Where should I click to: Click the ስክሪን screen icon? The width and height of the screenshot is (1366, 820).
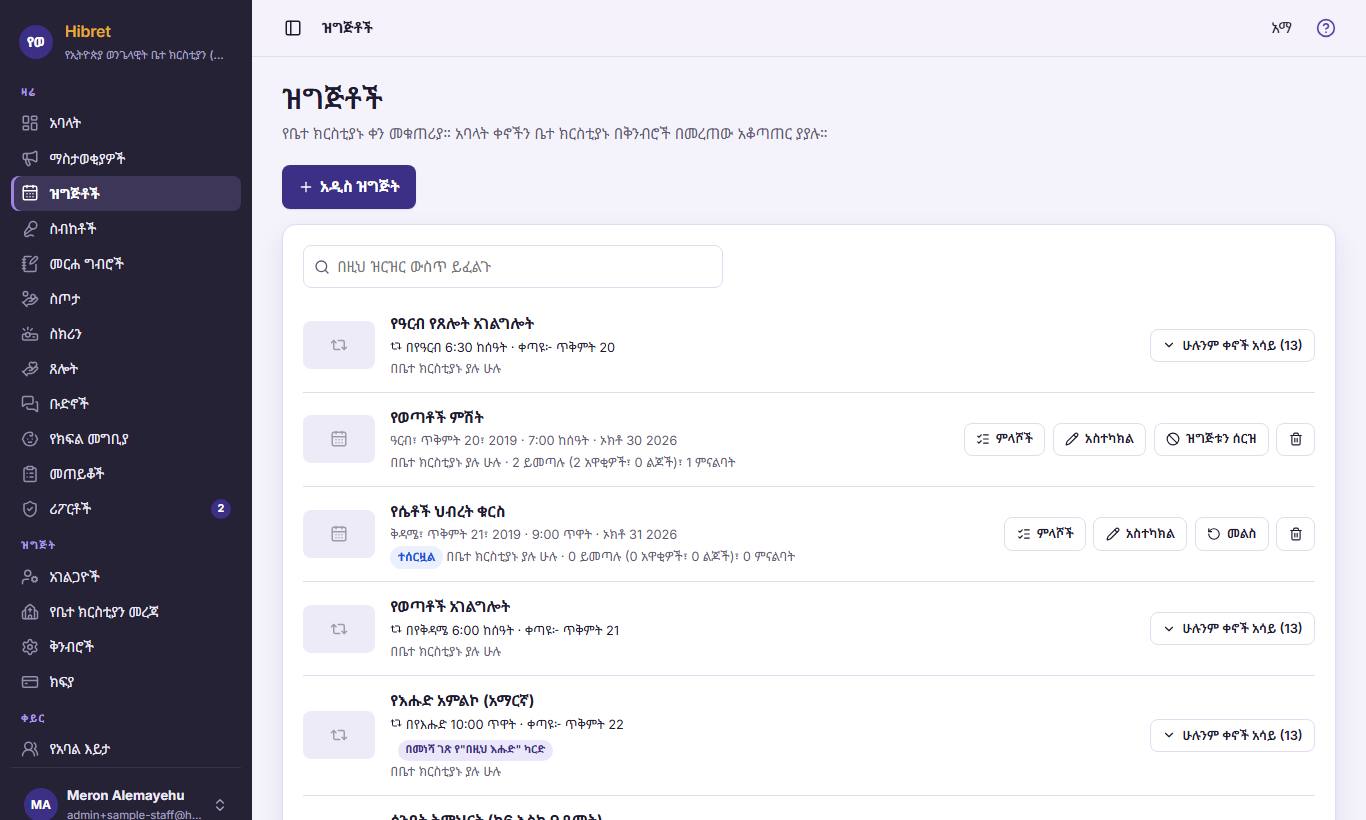point(30,334)
